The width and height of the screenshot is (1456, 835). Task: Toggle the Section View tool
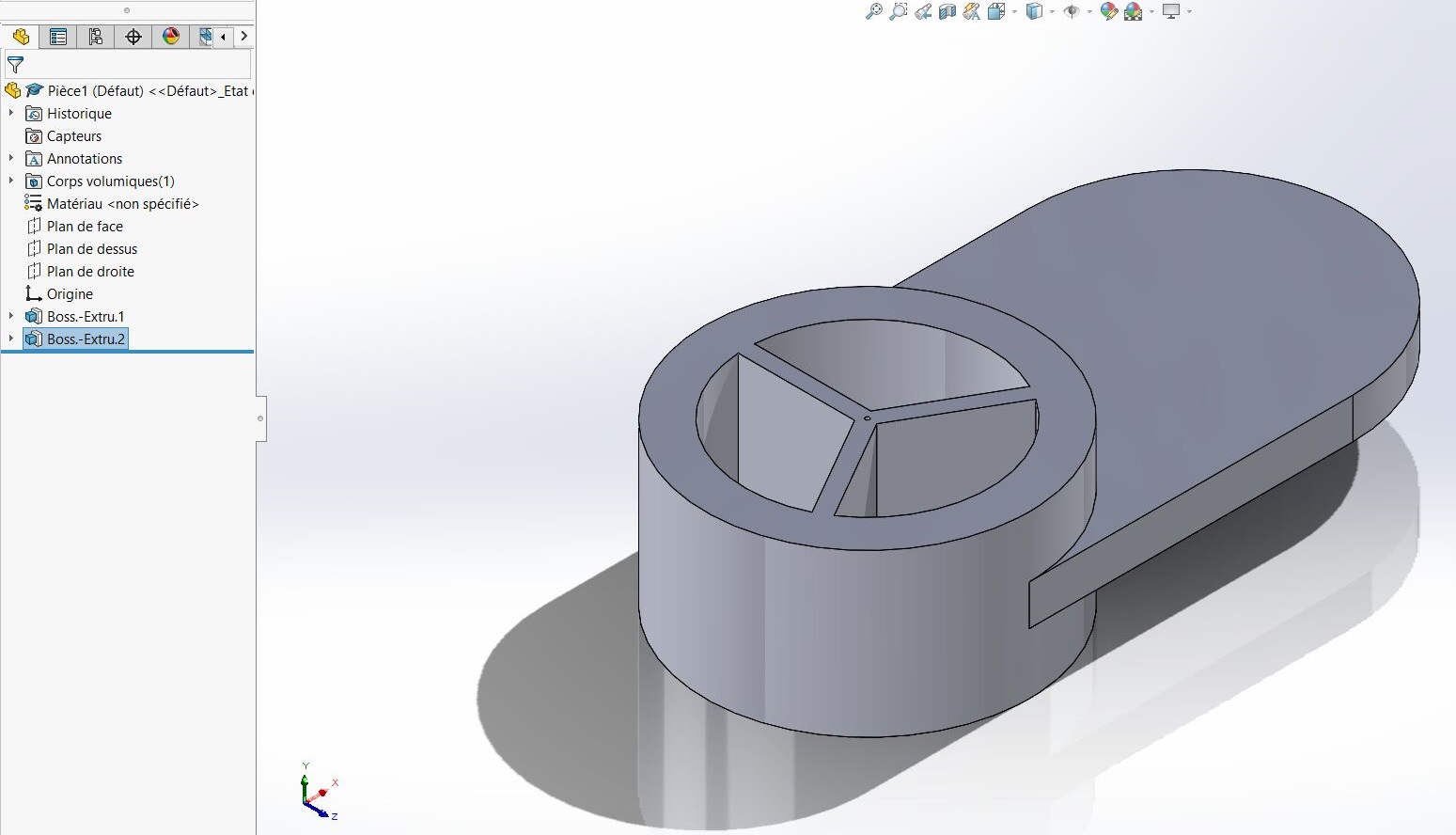(x=947, y=11)
